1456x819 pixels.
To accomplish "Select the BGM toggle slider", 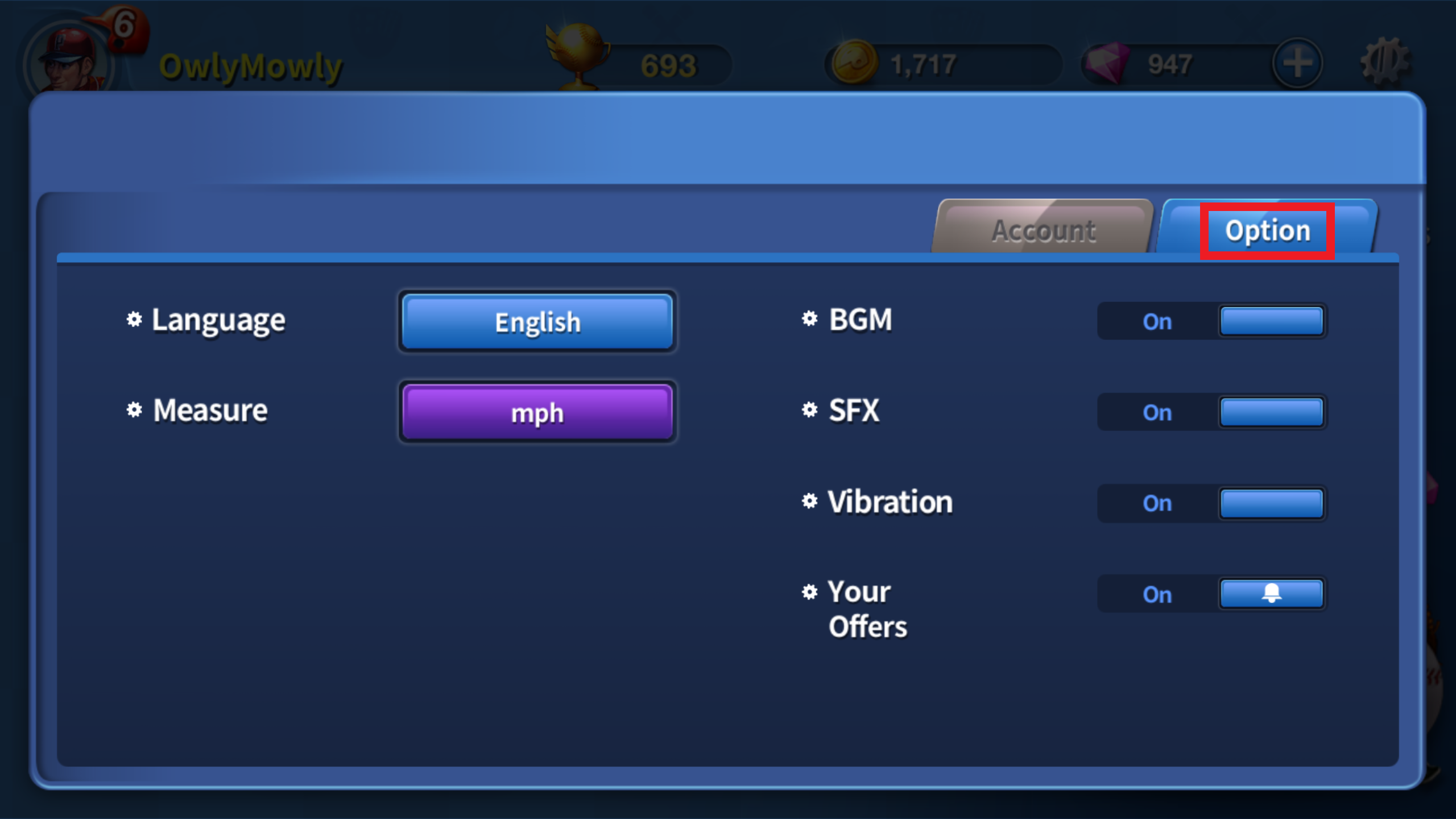I will (1272, 320).
